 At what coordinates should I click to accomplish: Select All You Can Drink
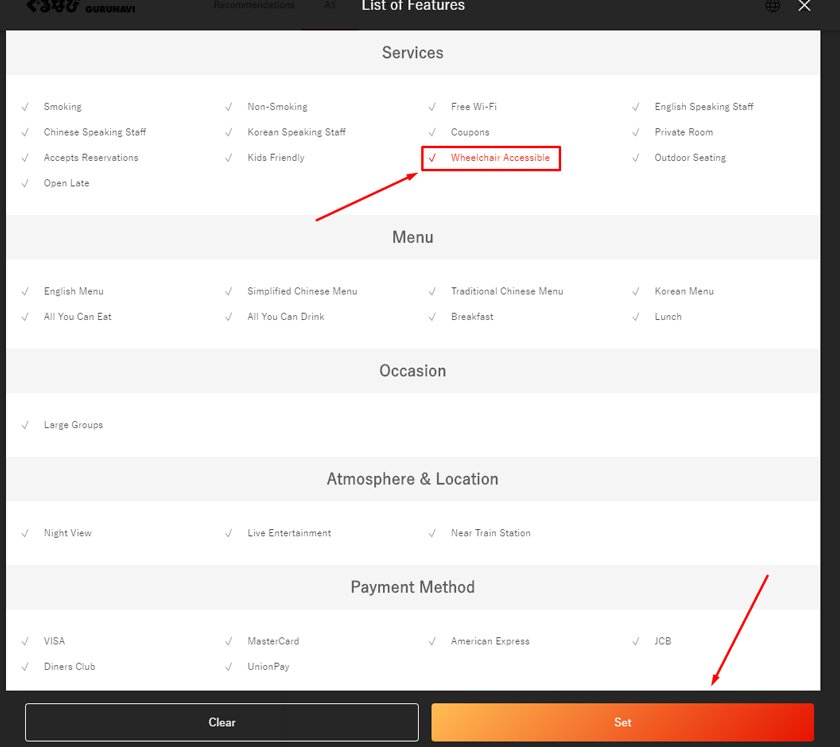pos(275,317)
